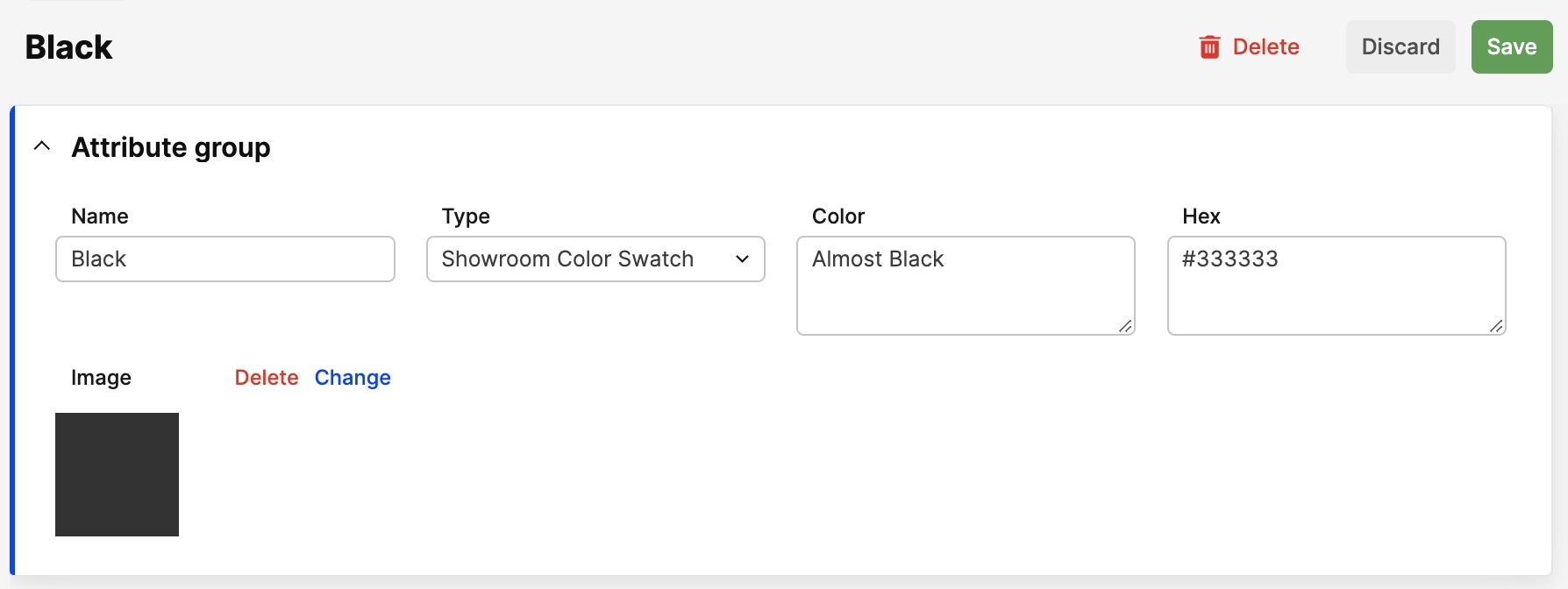Click the Image label text
Viewport: 1568px width, 589px height.
tap(101, 378)
